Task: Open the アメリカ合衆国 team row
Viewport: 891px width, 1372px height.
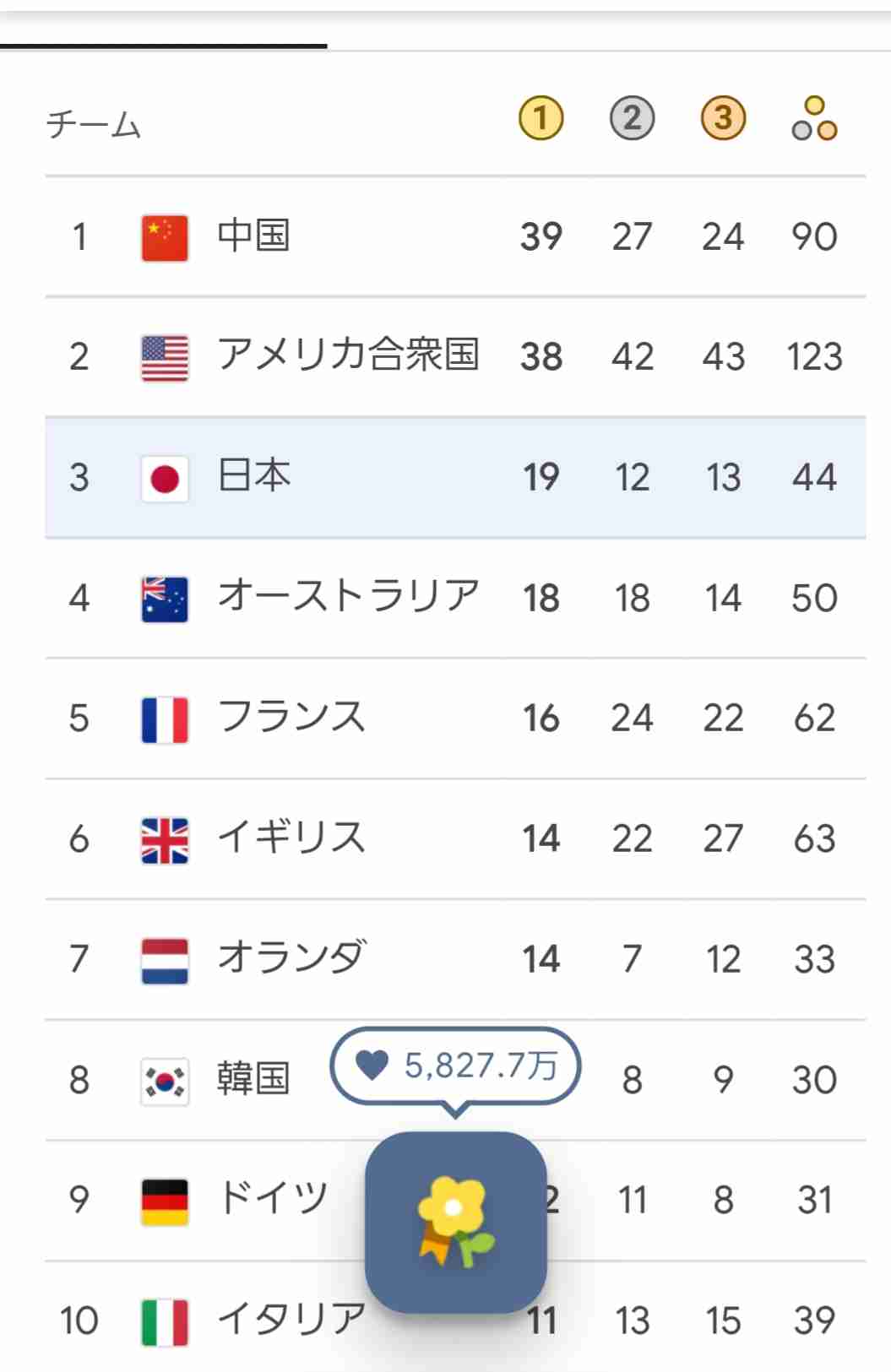Action: click(455, 356)
